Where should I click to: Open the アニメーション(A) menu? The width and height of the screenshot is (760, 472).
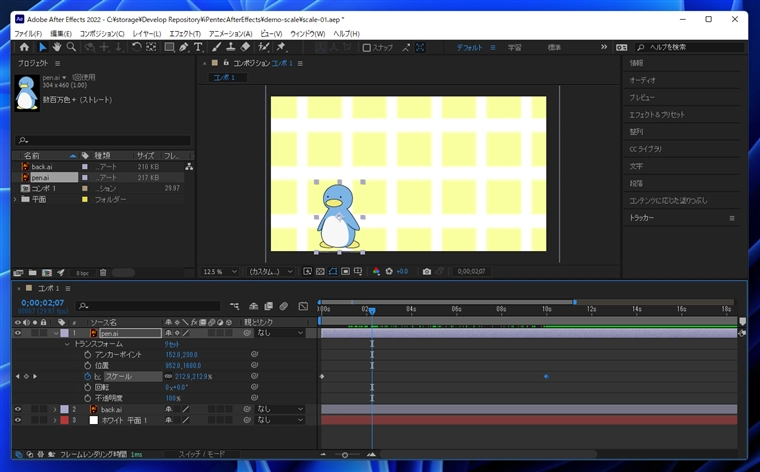230,34
